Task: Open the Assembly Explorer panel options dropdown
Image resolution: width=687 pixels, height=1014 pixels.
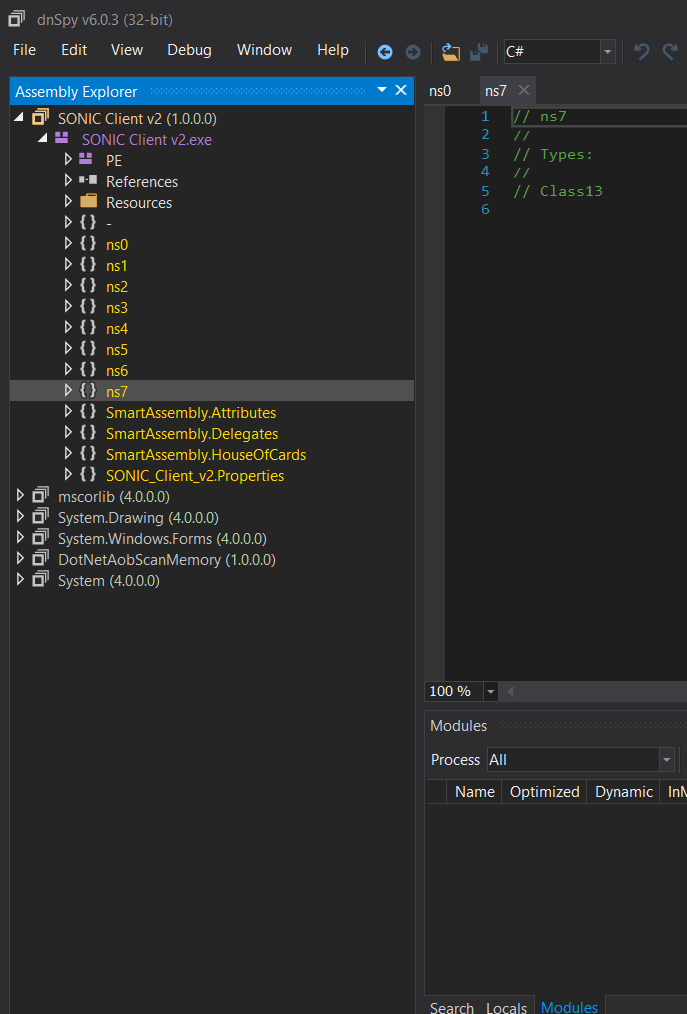Action: [382, 90]
